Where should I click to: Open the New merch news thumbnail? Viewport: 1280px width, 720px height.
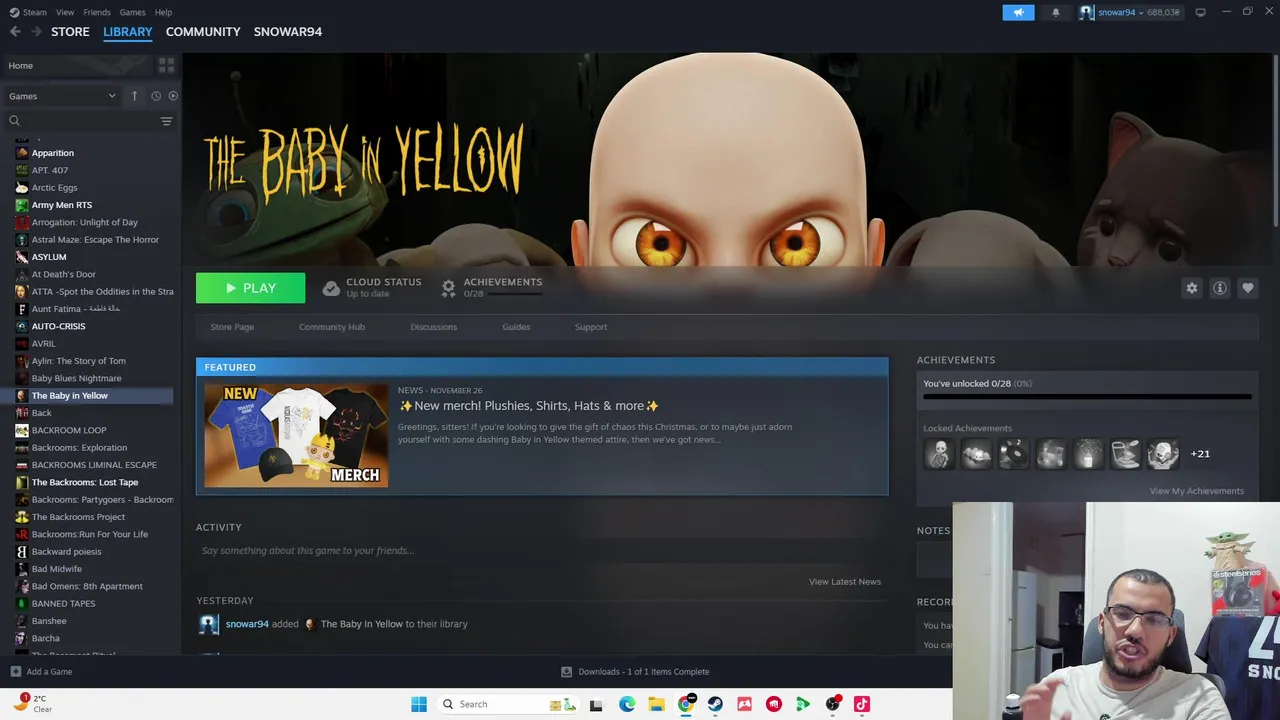[x=296, y=436]
